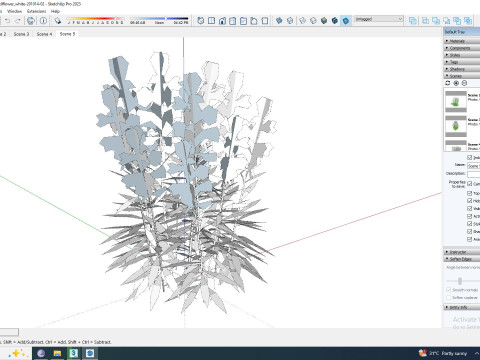Open the Untagged tag dropdown
The height and width of the screenshot is (360, 480).
click(x=378, y=19)
